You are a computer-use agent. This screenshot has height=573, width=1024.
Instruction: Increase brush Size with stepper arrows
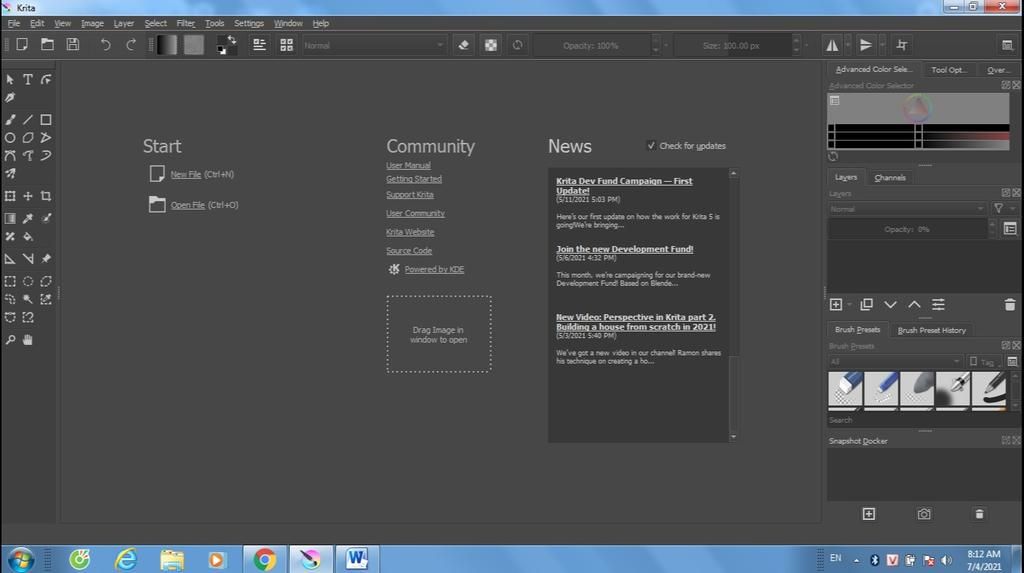[x=796, y=41]
